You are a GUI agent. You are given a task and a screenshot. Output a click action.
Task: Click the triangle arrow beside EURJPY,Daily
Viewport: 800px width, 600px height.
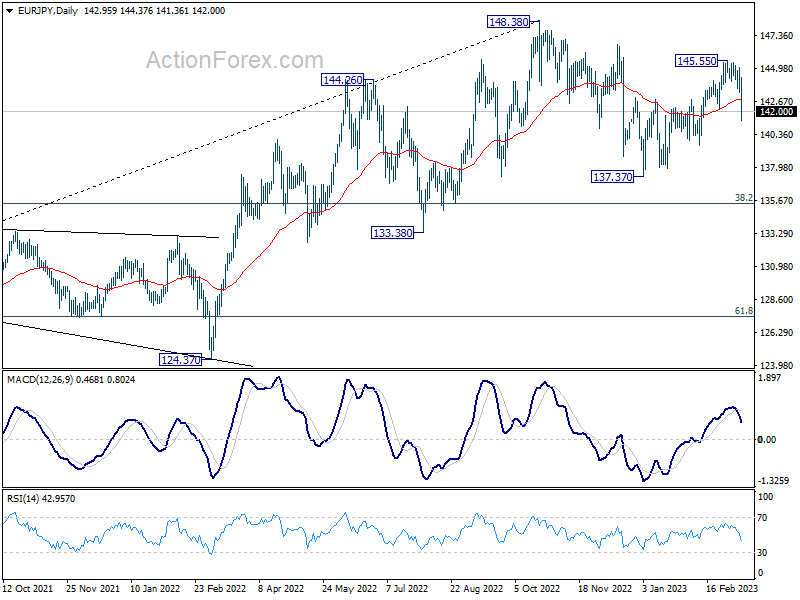[x=9, y=11]
